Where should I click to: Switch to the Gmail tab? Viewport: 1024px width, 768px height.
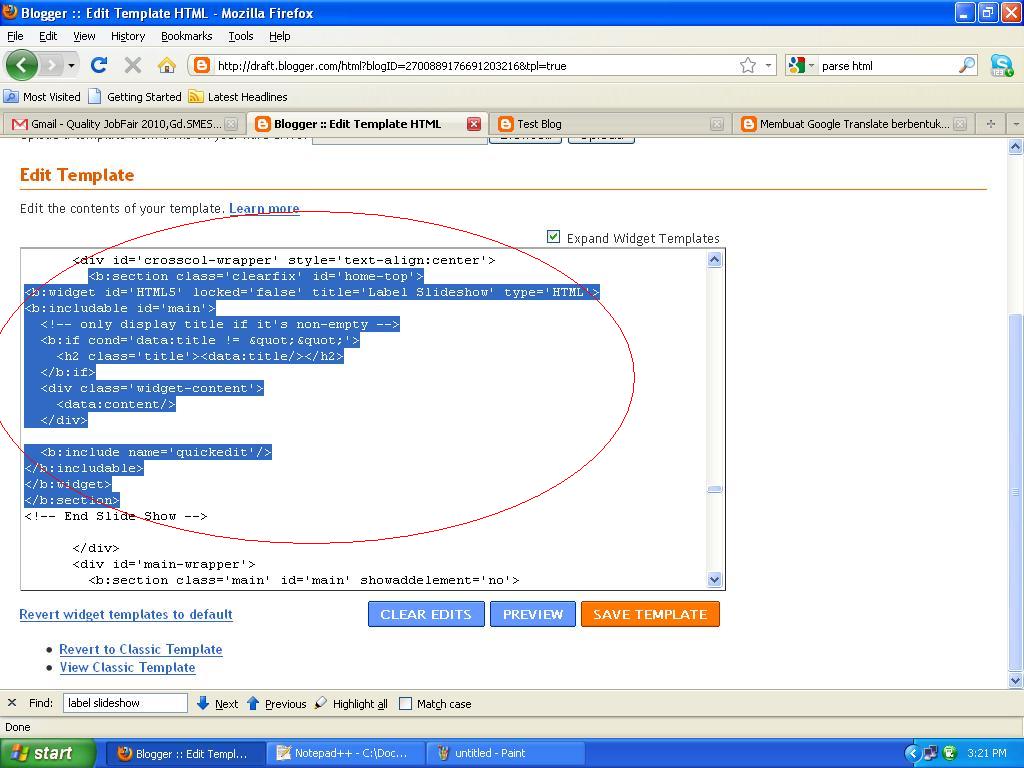click(x=123, y=124)
